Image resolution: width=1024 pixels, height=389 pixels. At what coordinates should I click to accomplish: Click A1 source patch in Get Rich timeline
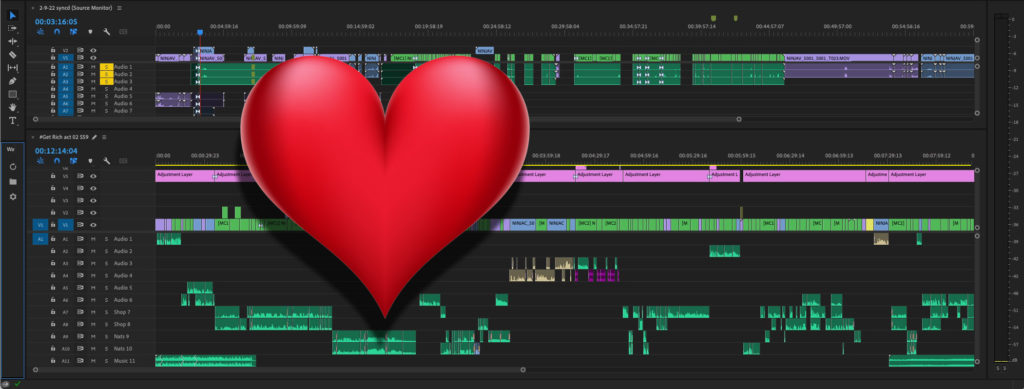pos(40,240)
